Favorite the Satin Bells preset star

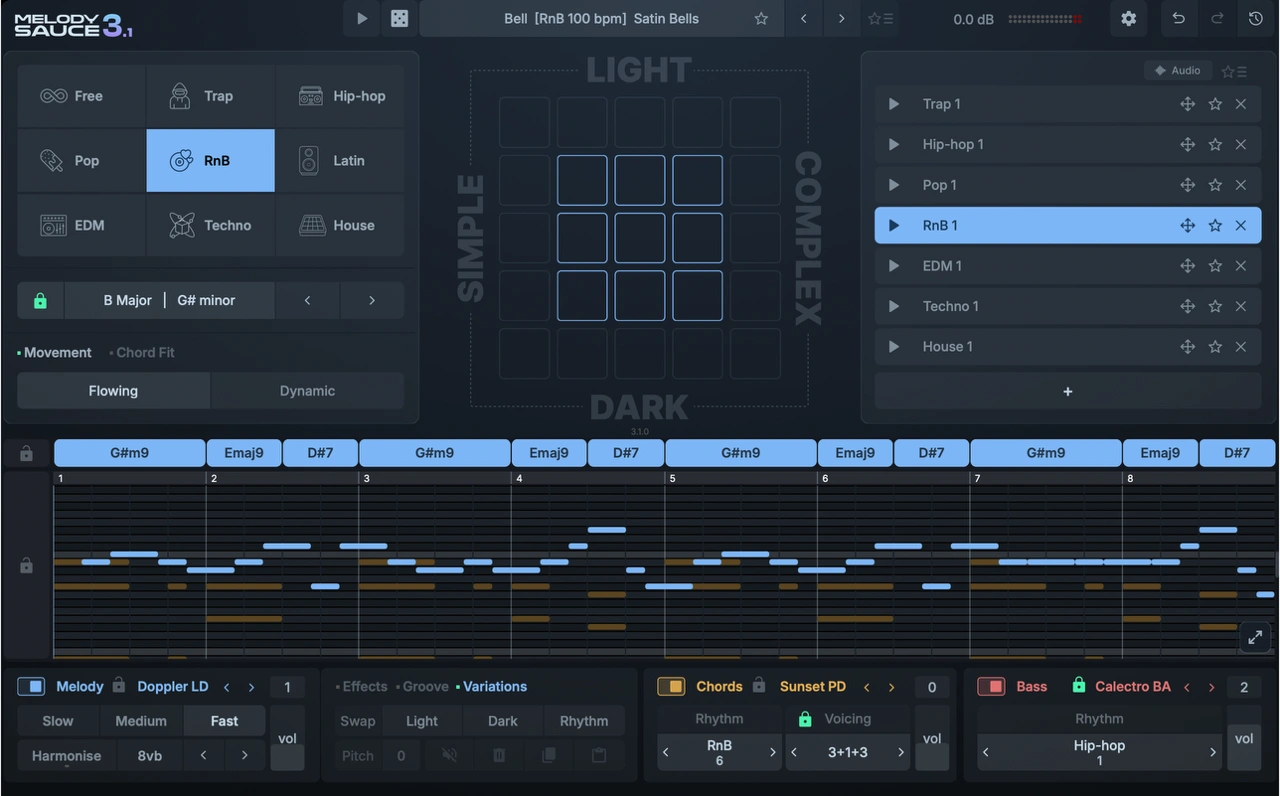pos(761,18)
